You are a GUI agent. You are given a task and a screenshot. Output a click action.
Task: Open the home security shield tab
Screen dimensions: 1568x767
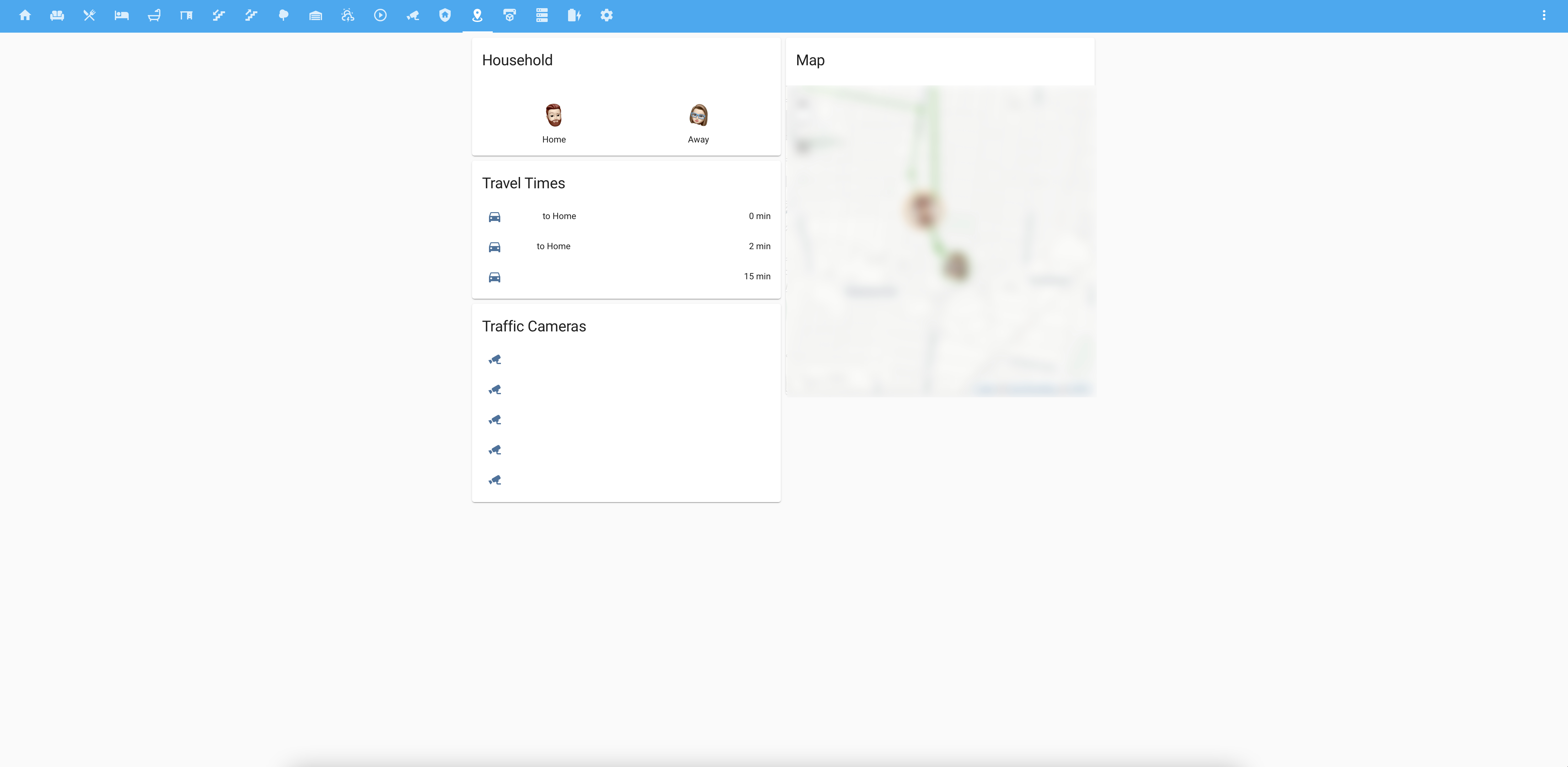tap(445, 15)
